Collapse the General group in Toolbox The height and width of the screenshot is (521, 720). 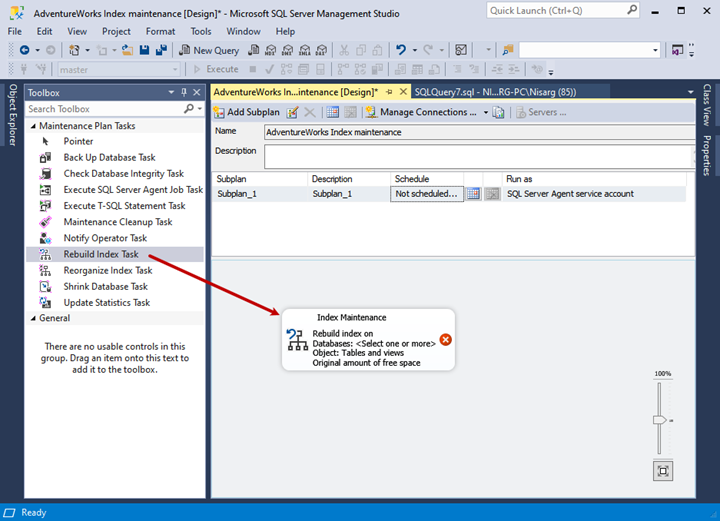(x=33, y=318)
